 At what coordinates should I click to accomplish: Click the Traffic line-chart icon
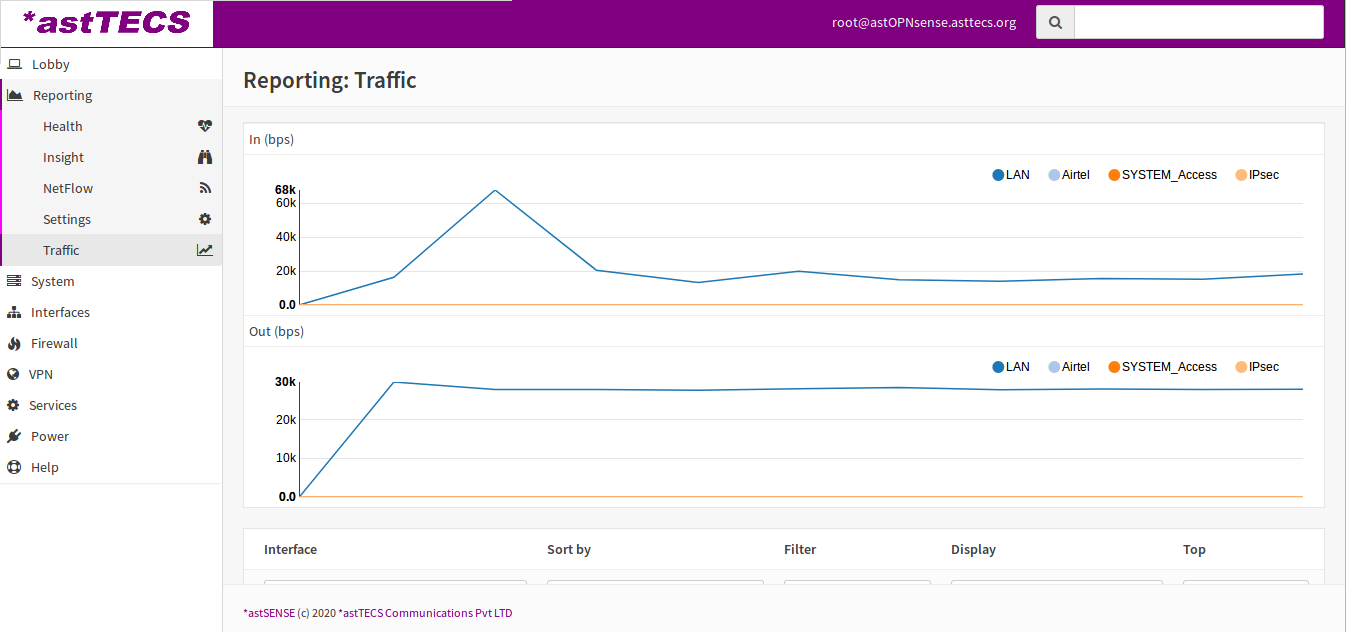point(205,250)
